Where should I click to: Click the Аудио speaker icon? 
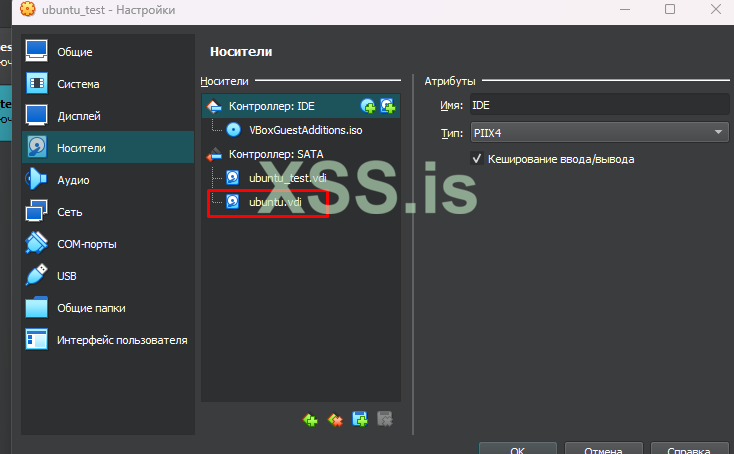(37, 179)
